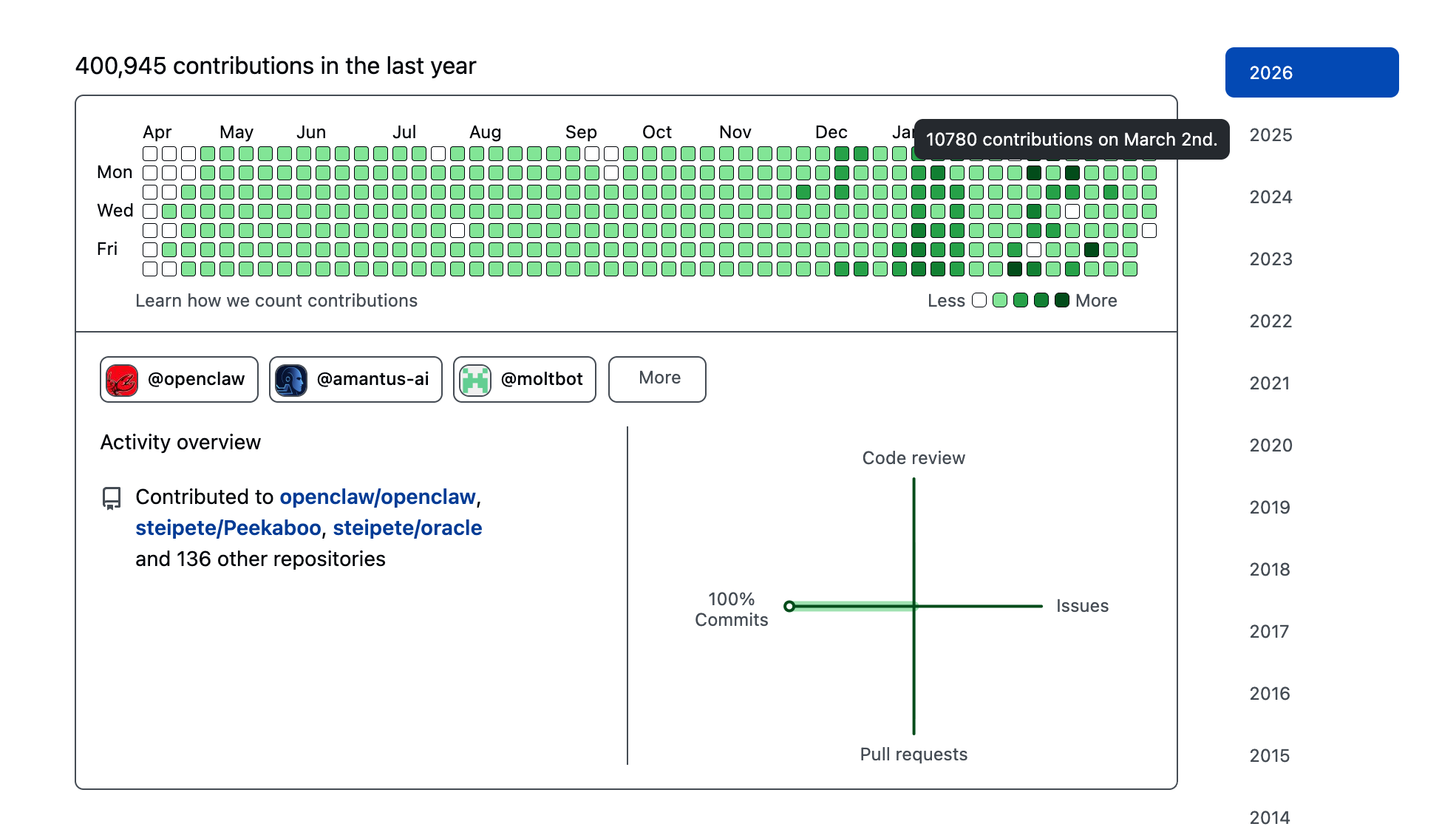Click the openclaw lobster avatar icon
Screen dimensions: 1456x835
[x=122, y=380]
